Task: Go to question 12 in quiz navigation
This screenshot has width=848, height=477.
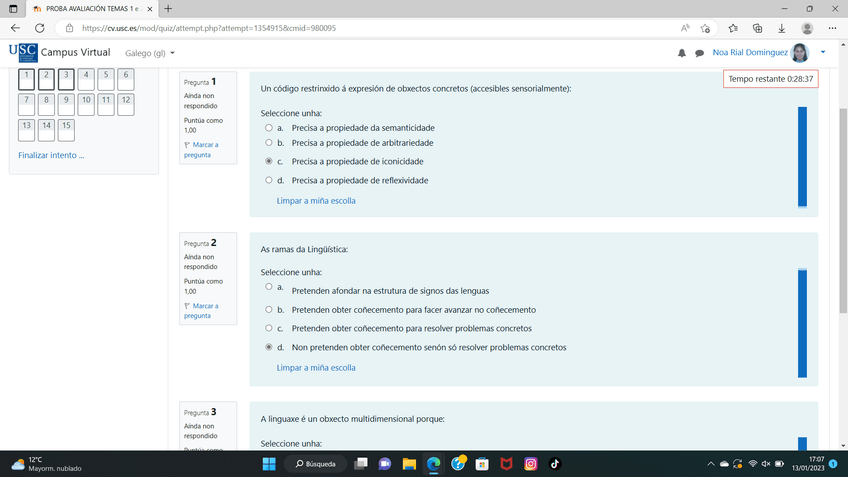Action: pos(125,104)
